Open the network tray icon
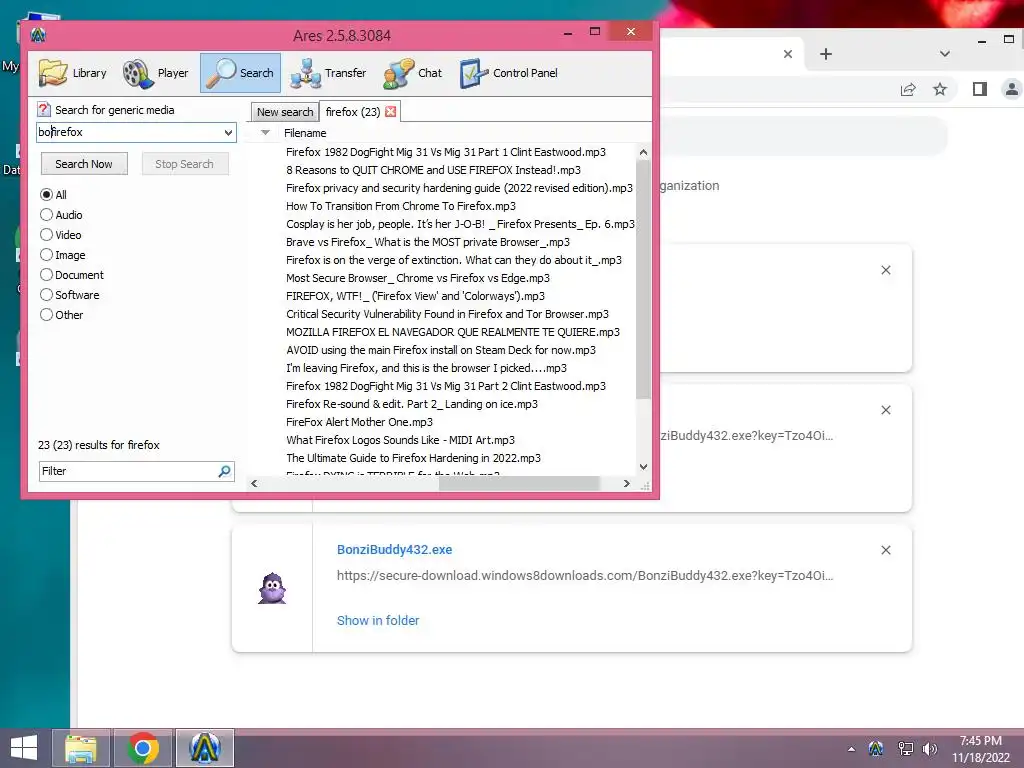 (x=905, y=748)
